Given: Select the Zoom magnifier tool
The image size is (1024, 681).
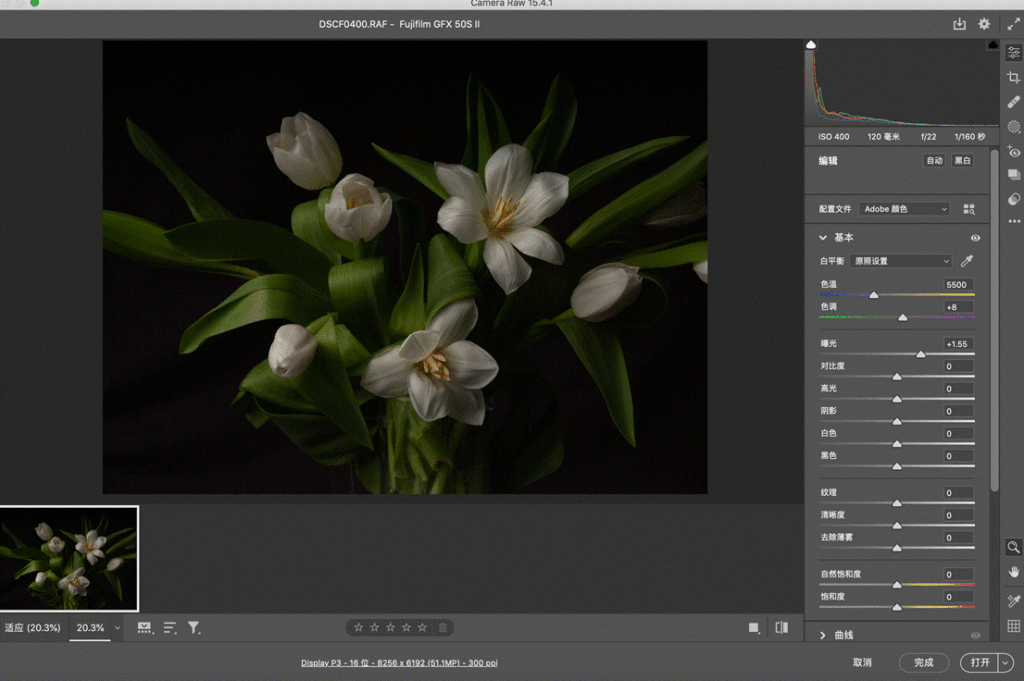Looking at the screenshot, I should coord(1014,547).
